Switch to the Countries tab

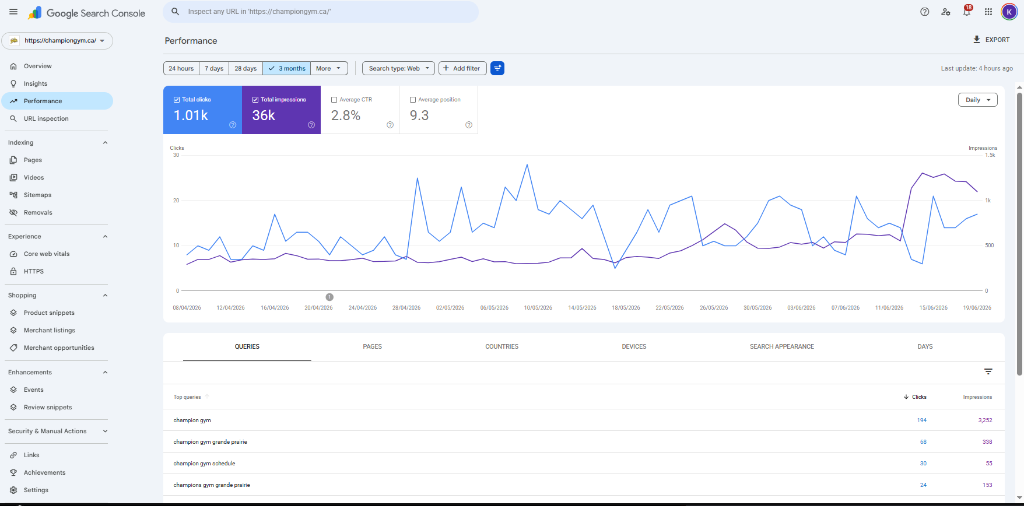click(x=502, y=347)
